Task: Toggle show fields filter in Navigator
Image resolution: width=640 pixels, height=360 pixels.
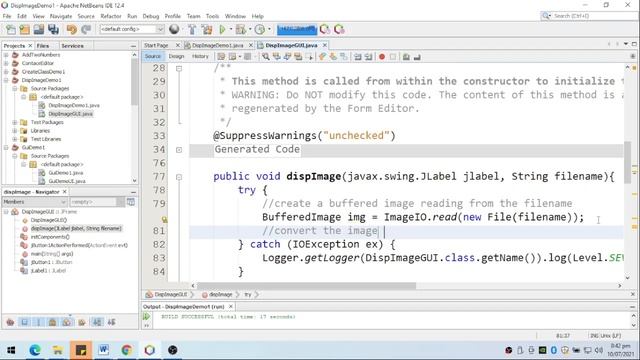Action: 24,322
